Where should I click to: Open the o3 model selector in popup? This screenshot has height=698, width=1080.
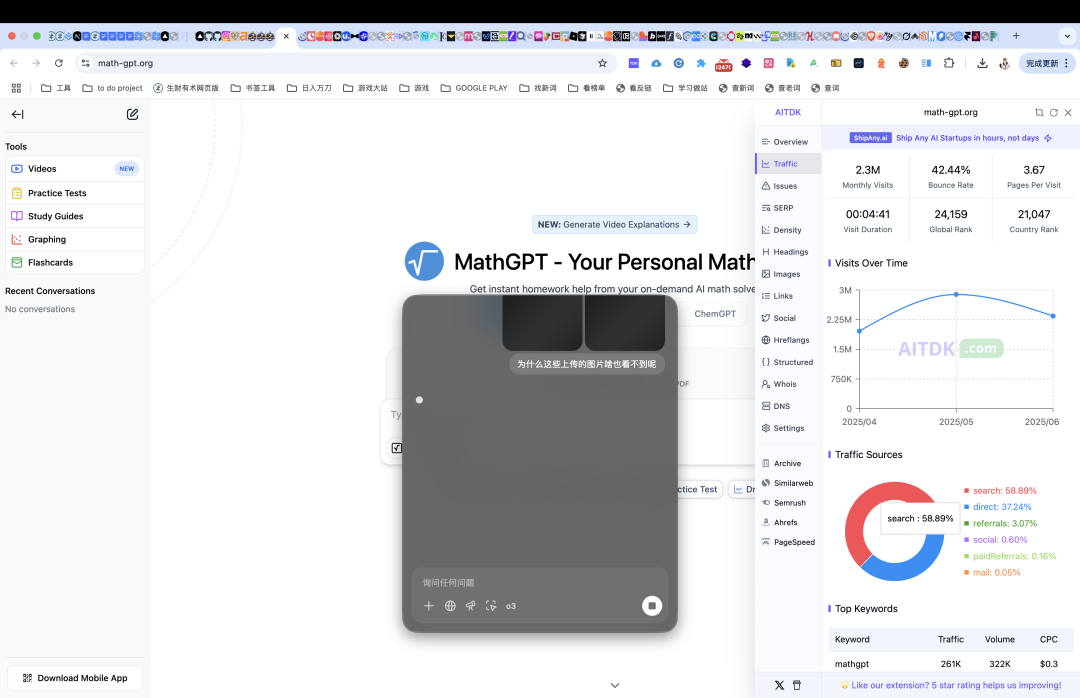tap(510, 606)
